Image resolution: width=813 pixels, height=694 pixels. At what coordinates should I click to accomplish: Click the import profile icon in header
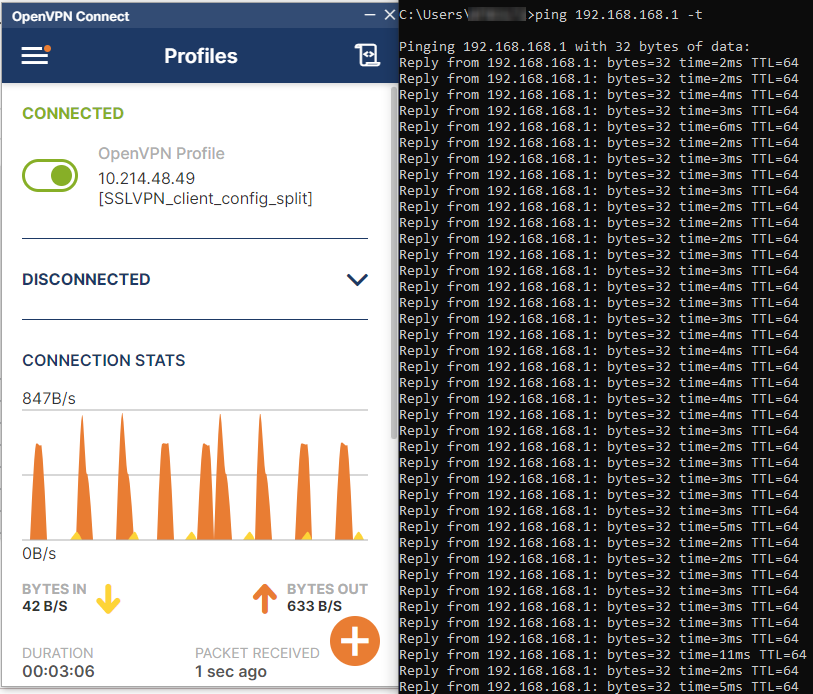[x=367, y=55]
